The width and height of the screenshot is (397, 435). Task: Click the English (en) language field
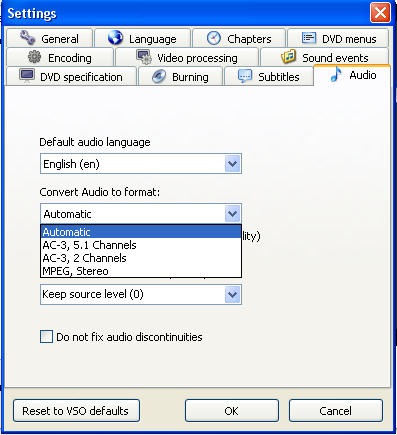141,164
